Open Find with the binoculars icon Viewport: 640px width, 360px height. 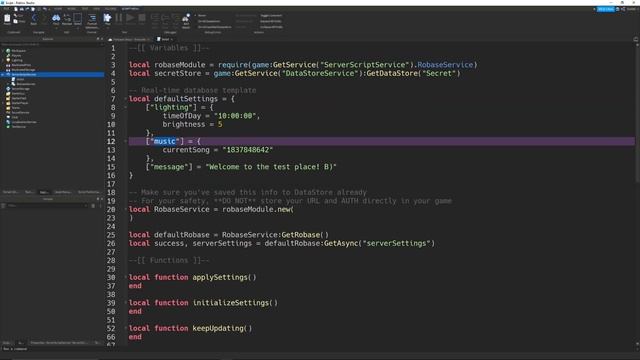[56, 19]
